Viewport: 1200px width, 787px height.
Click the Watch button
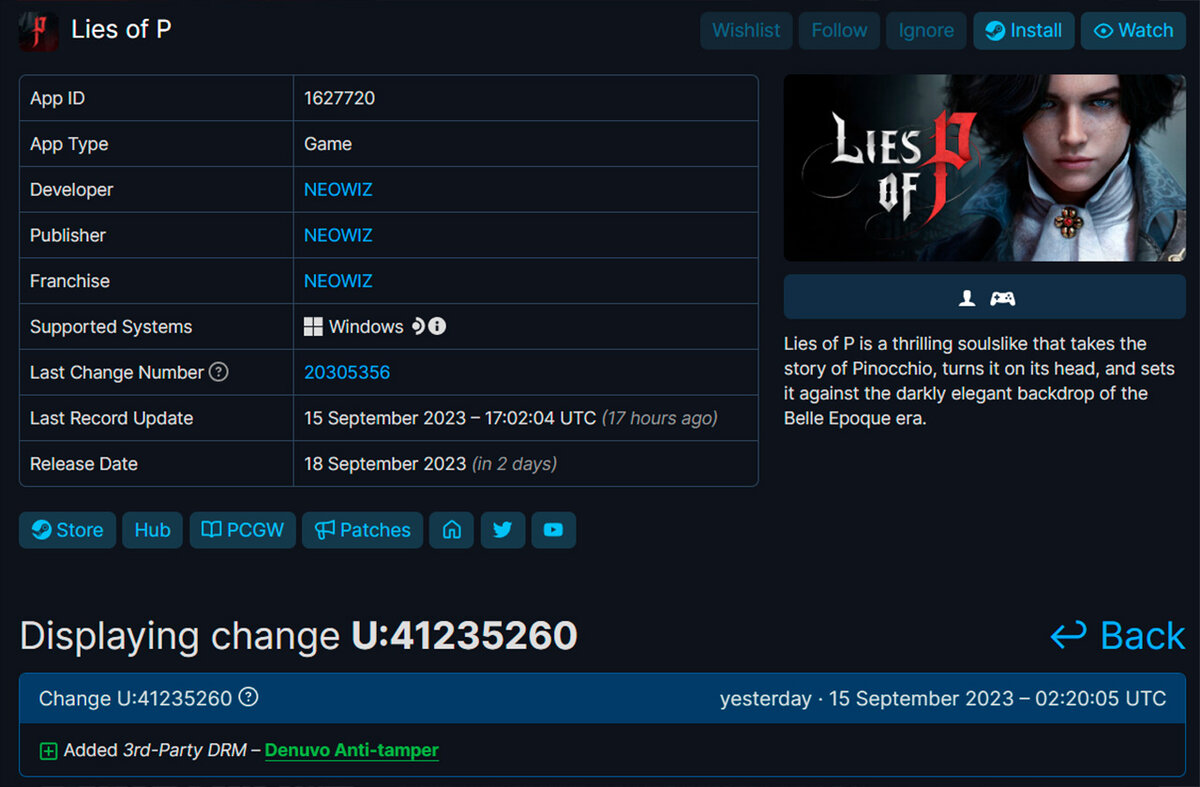click(1133, 31)
